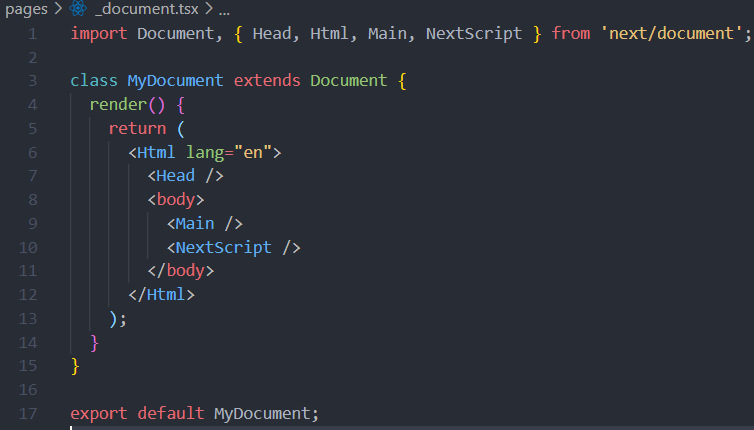Click the 'next/document' module string
This screenshot has width=754, height=430.
click(x=671, y=34)
